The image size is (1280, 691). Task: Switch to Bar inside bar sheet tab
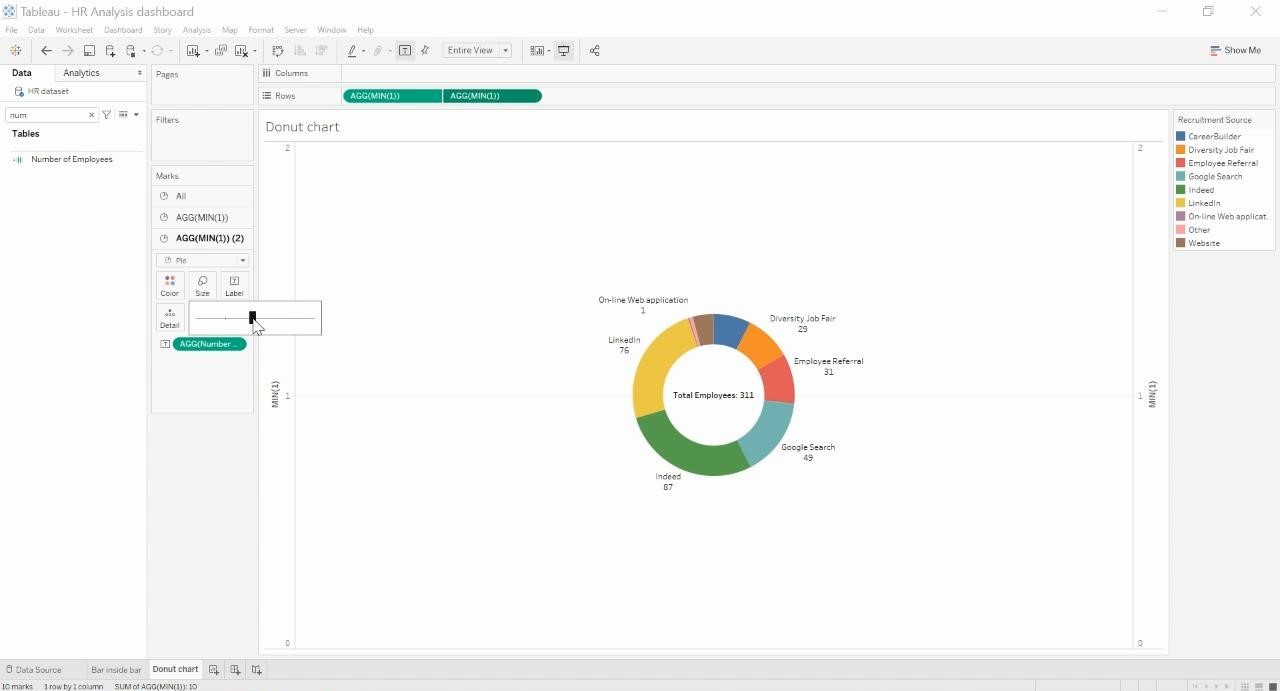pyautogui.click(x=116, y=670)
